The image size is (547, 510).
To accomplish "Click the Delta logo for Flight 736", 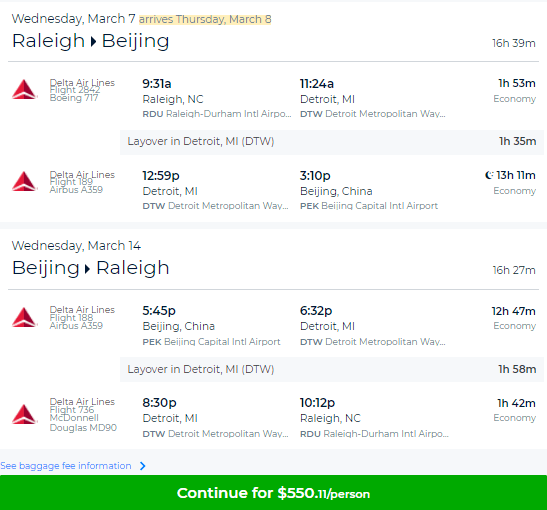I will (x=24, y=414).
